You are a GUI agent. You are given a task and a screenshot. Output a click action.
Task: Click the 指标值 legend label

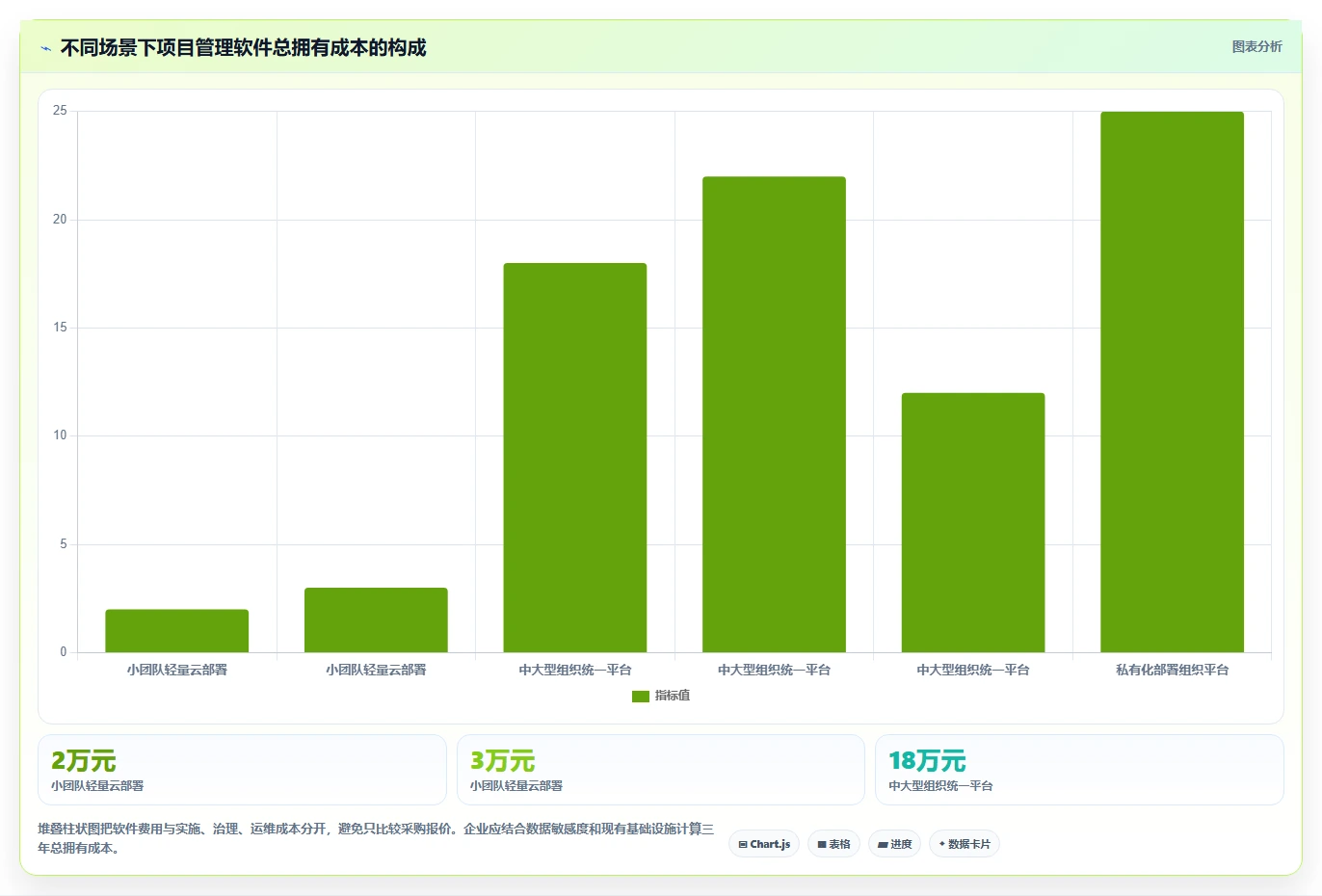point(673,696)
